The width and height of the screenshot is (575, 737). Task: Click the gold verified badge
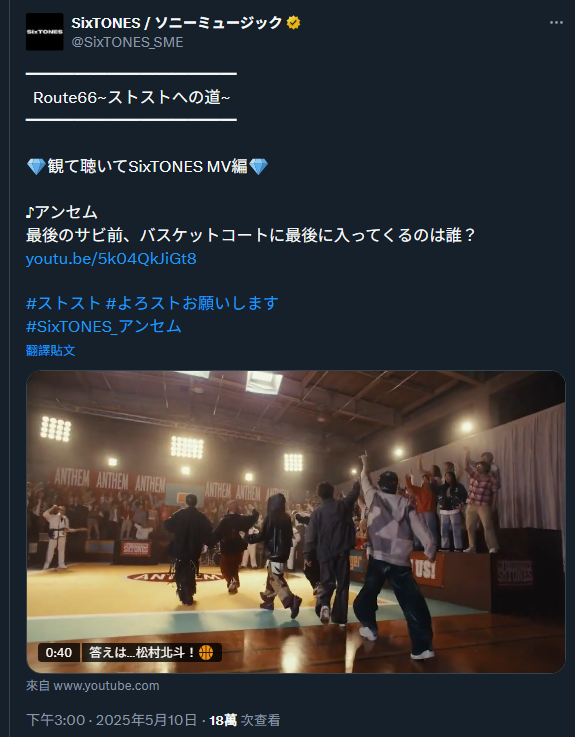tap(293, 23)
